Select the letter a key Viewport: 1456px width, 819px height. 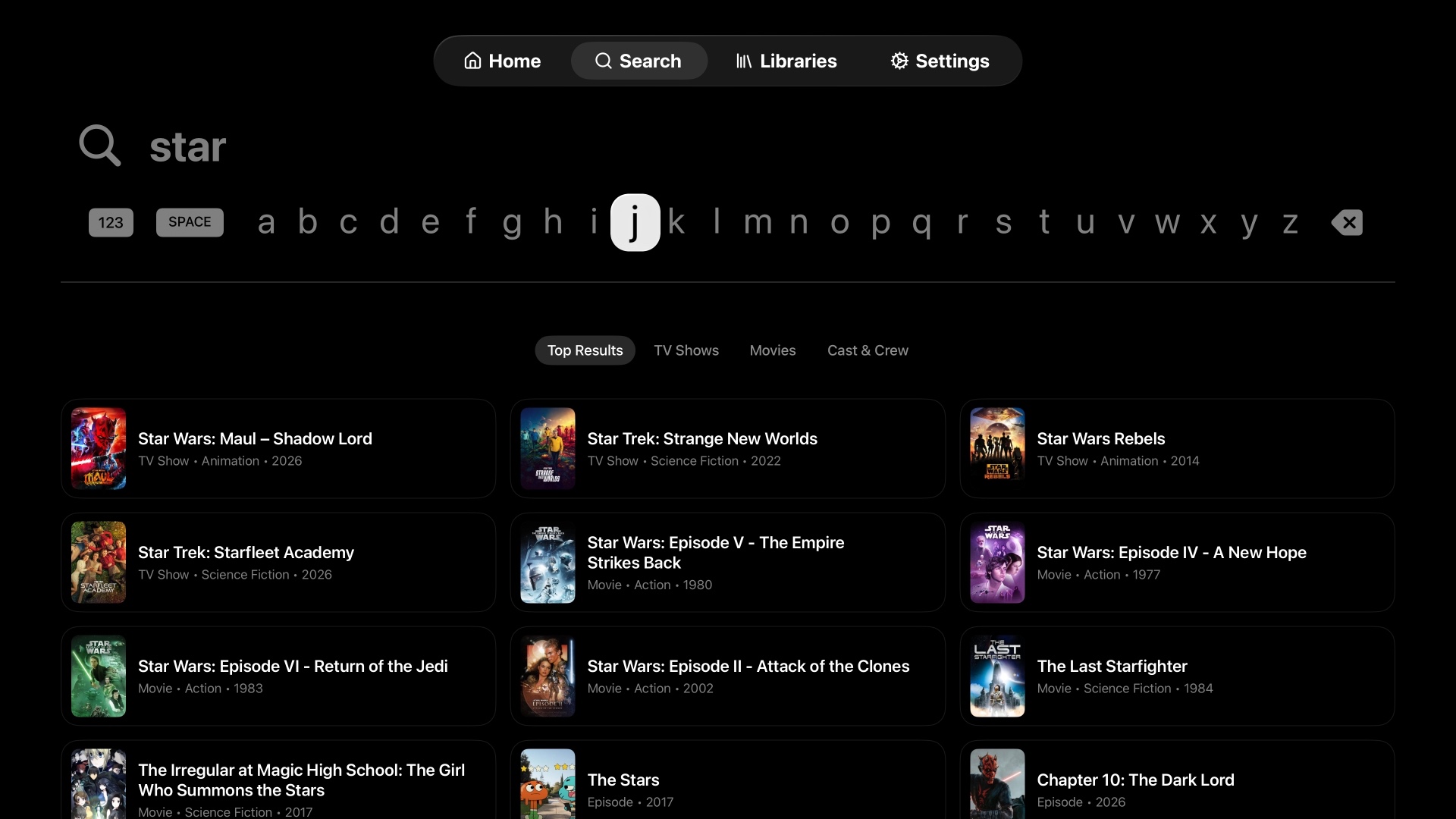(266, 222)
